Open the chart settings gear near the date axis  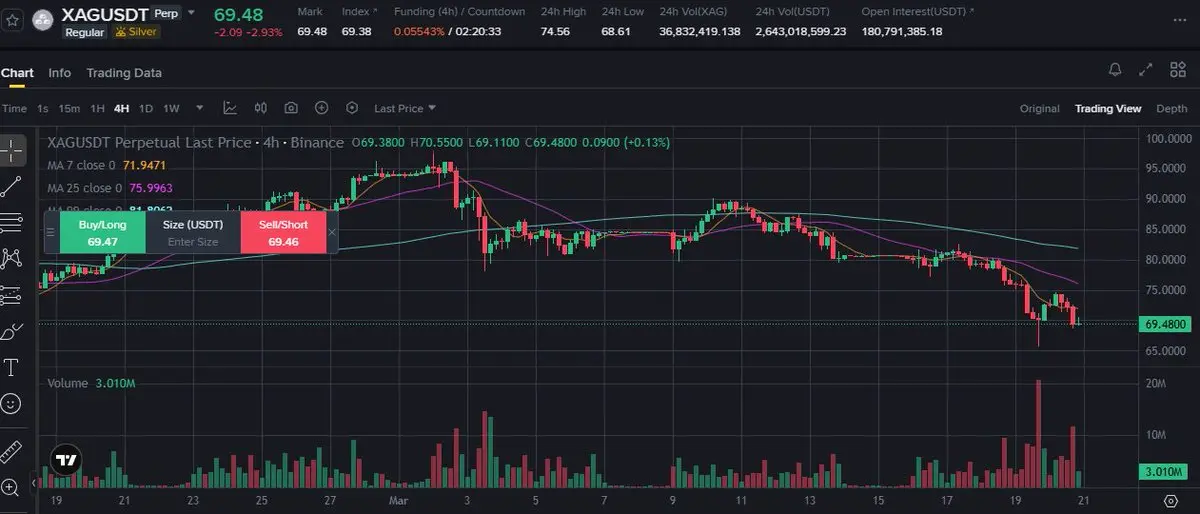point(1170,499)
